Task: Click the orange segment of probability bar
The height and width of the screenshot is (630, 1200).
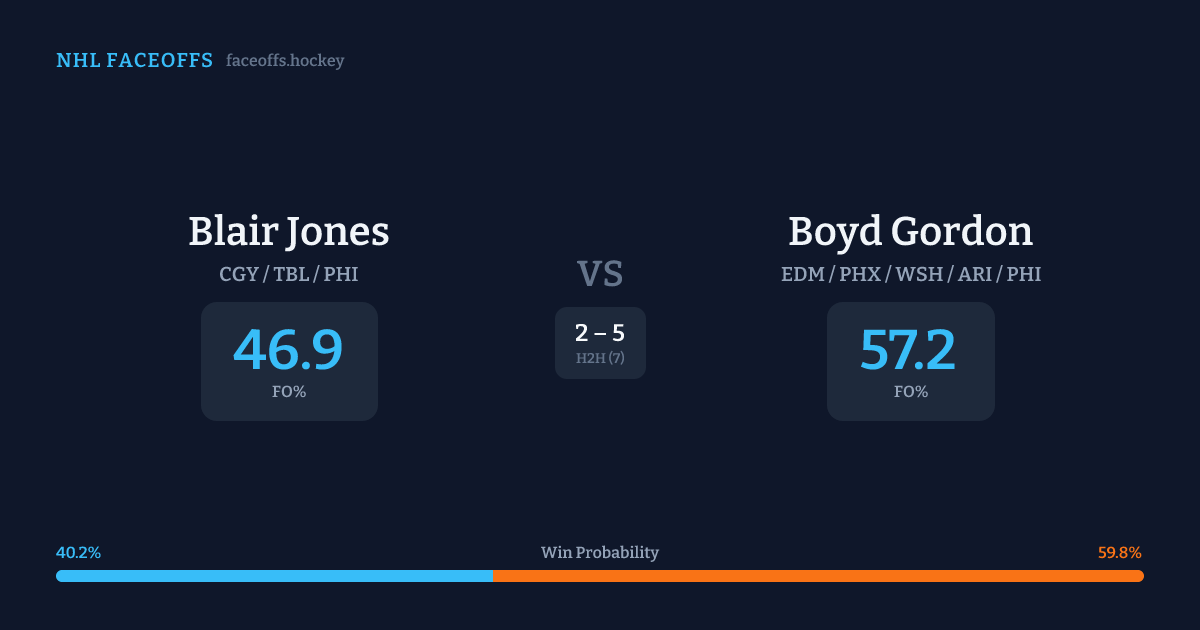Action: coord(818,576)
